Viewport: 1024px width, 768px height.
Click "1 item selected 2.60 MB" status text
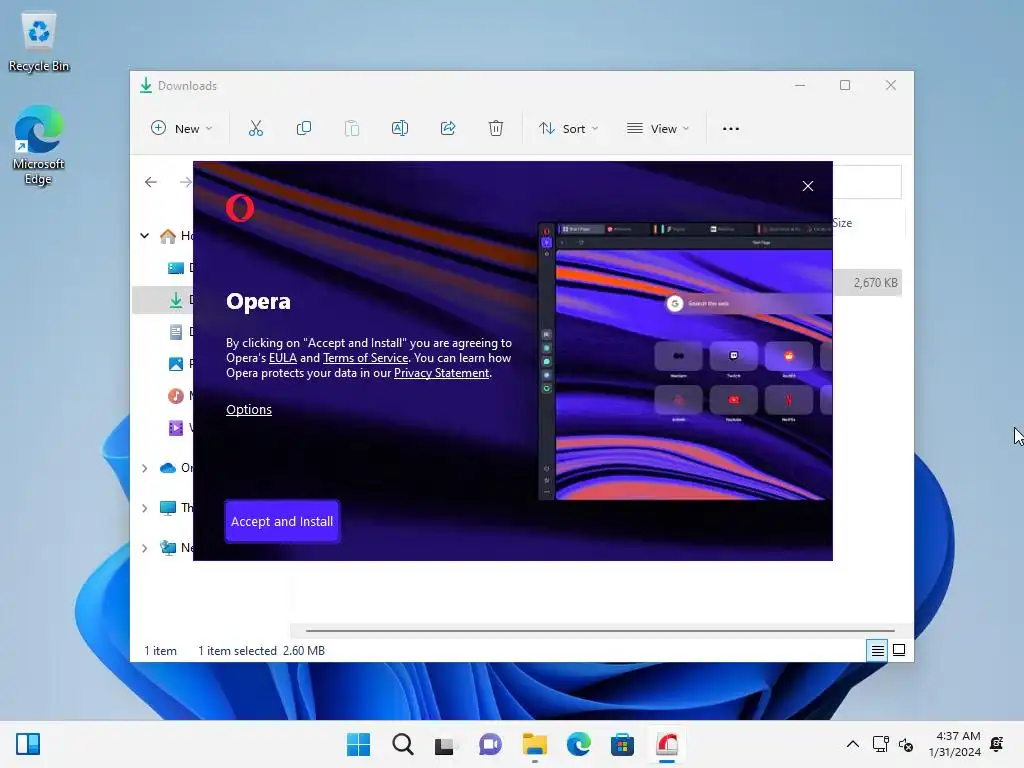(x=261, y=651)
